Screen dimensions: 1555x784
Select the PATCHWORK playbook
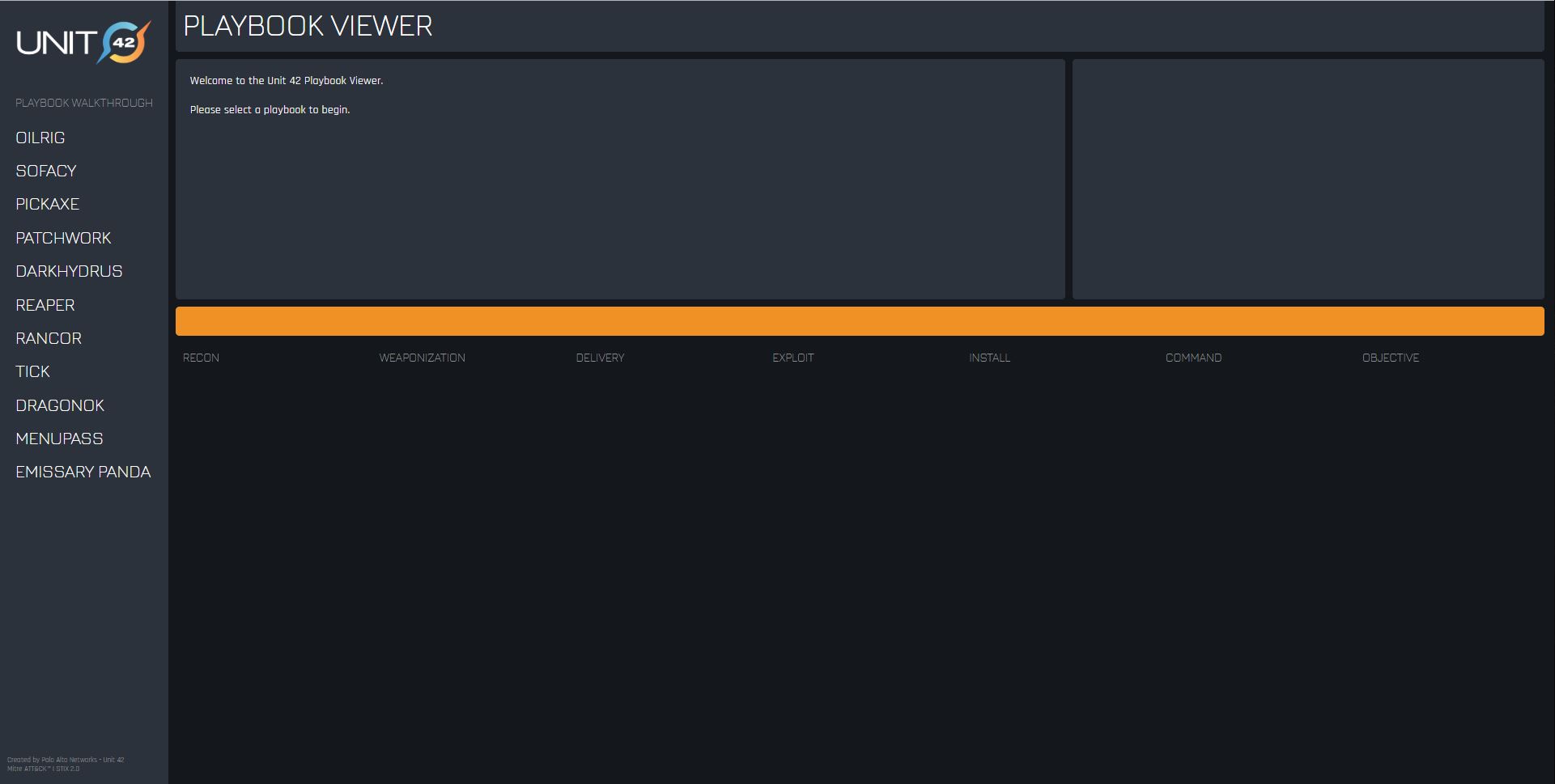(63, 238)
